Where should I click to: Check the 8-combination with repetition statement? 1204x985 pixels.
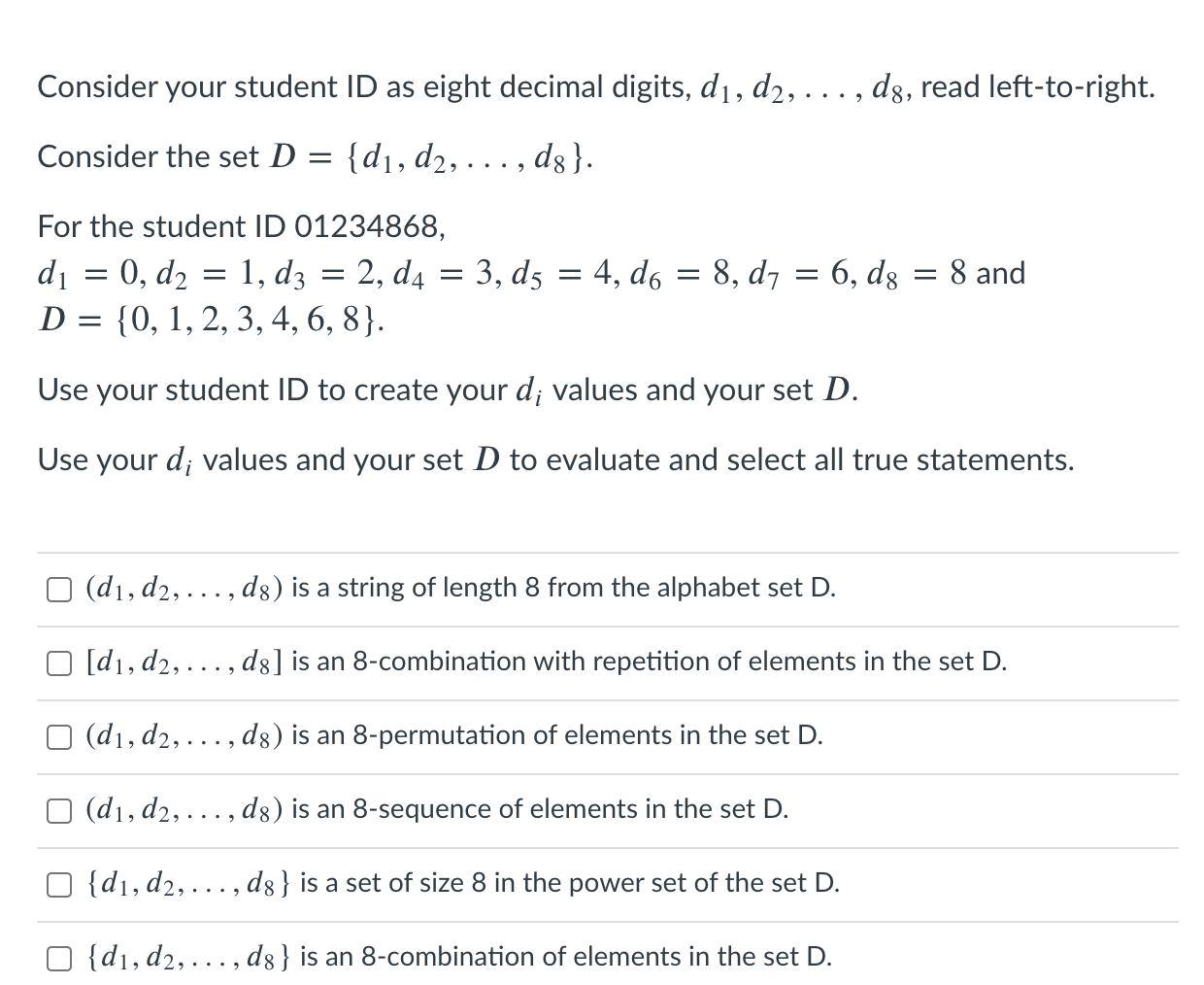click(59, 662)
